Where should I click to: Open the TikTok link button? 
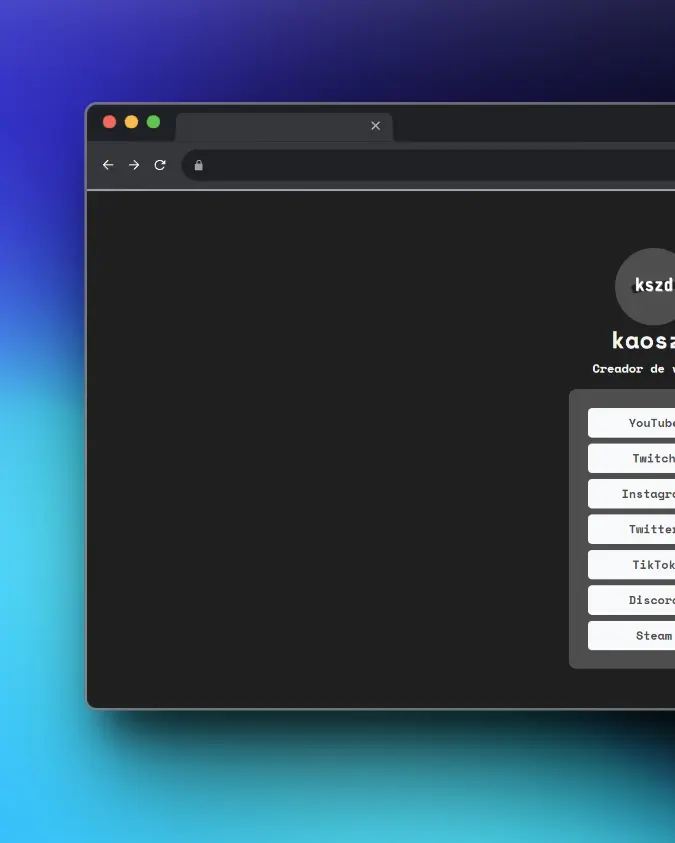[633, 565]
